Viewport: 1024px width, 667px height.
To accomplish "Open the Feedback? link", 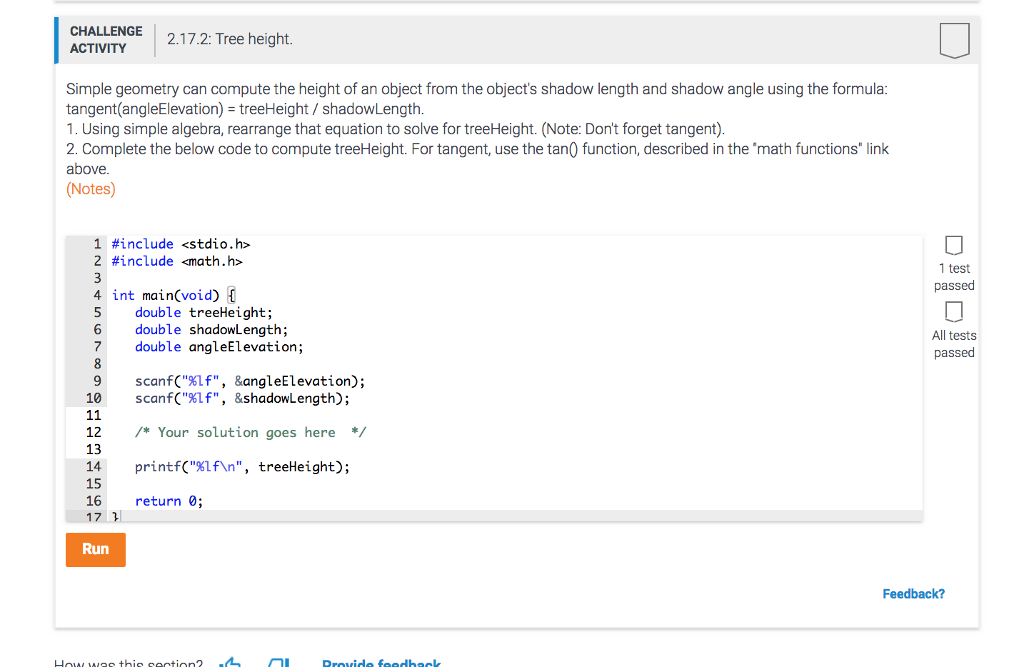I will point(913,594).
